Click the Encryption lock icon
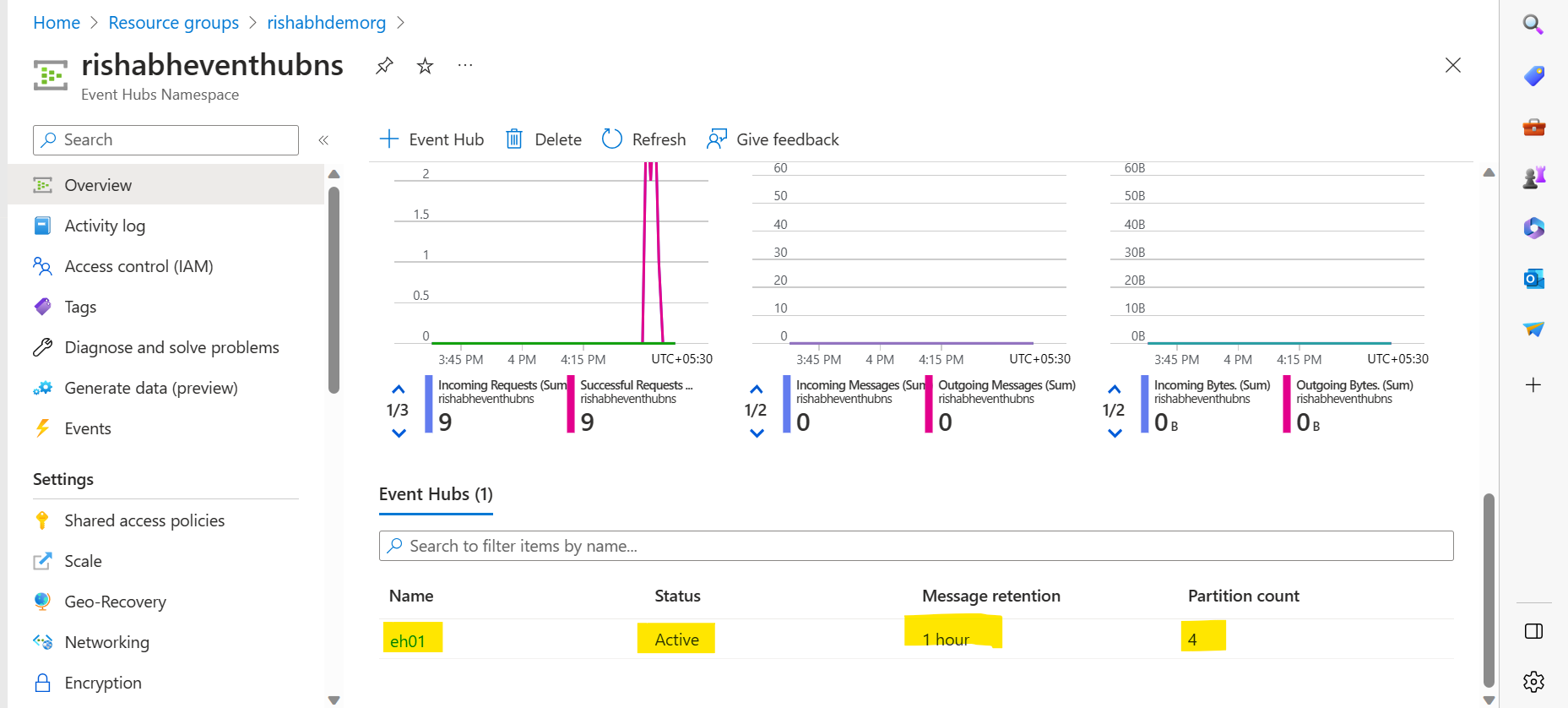This screenshot has width=1568, height=708. coord(42,683)
